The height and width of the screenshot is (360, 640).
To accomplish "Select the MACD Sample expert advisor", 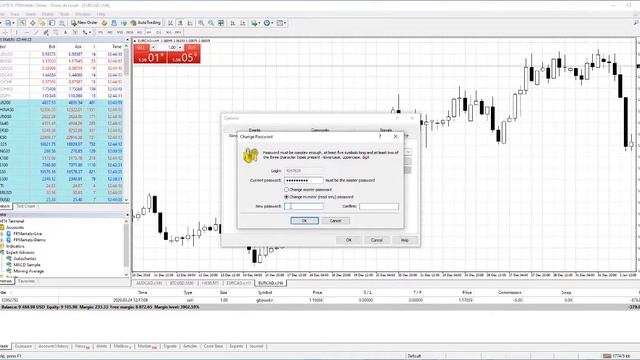I will point(27,264).
